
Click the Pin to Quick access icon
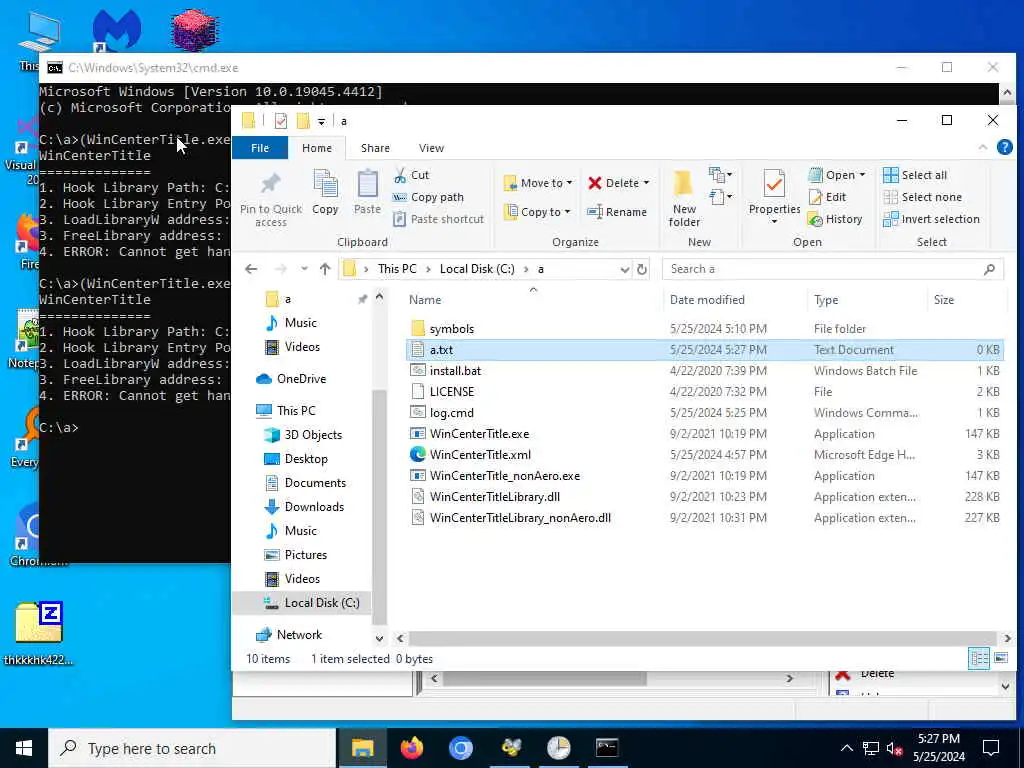[270, 184]
